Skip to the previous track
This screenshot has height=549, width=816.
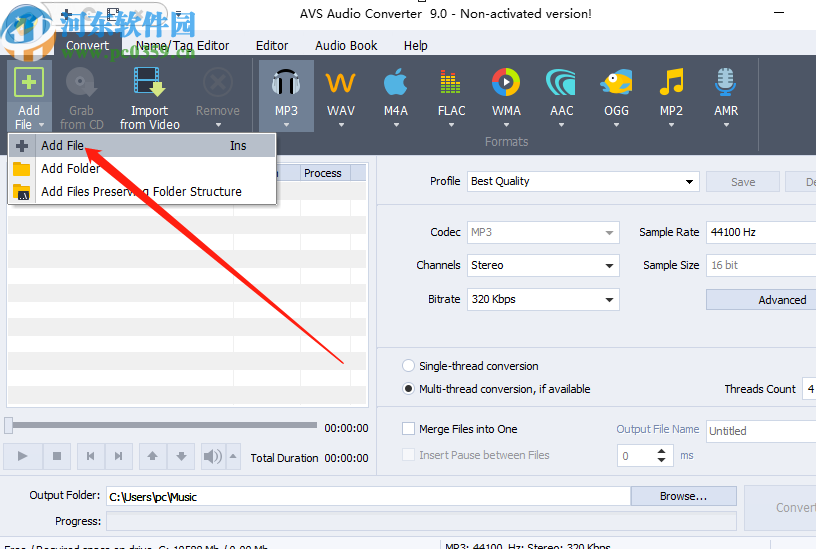tap(91, 456)
